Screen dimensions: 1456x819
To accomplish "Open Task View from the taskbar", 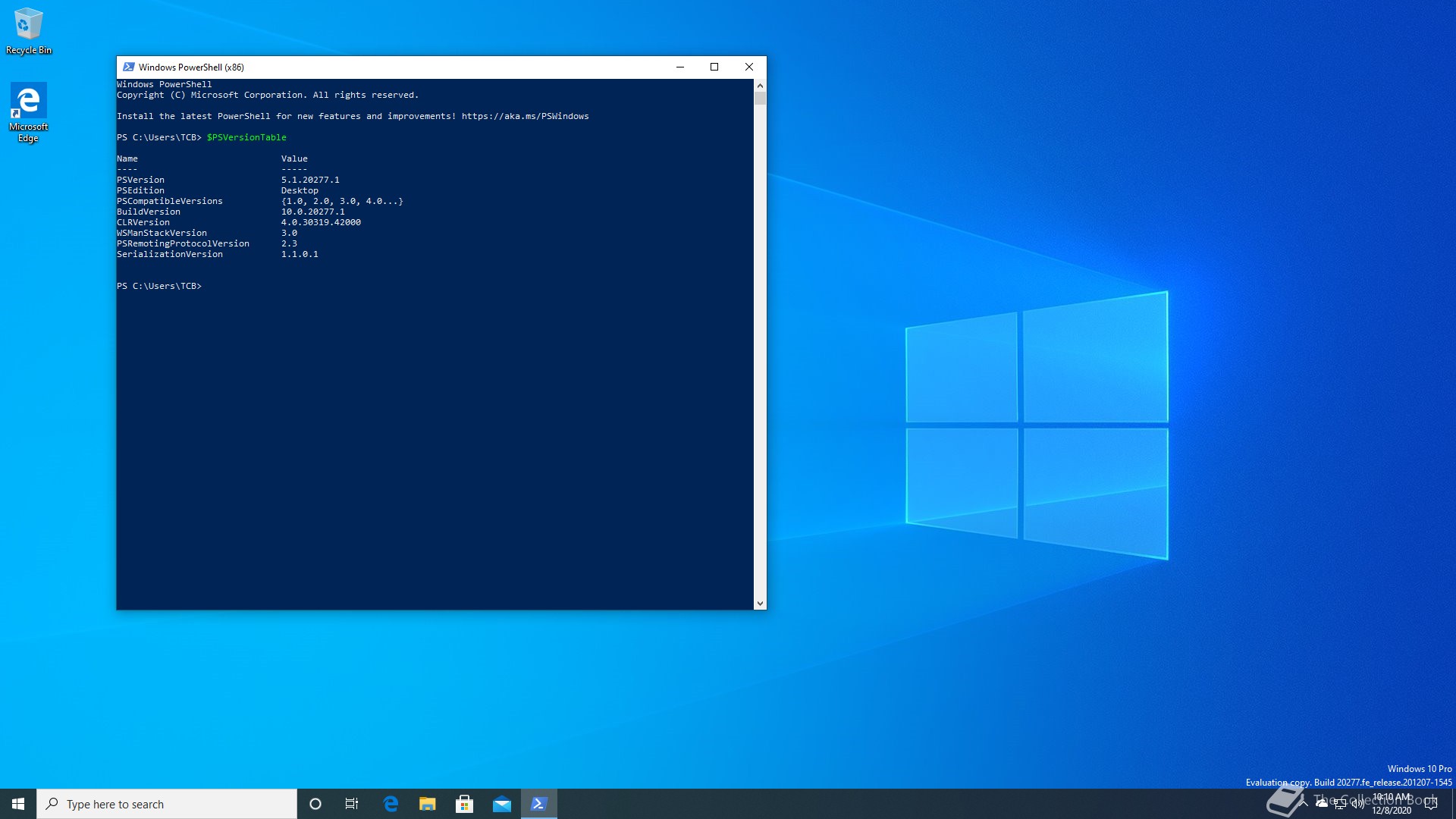I will [352, 804].
